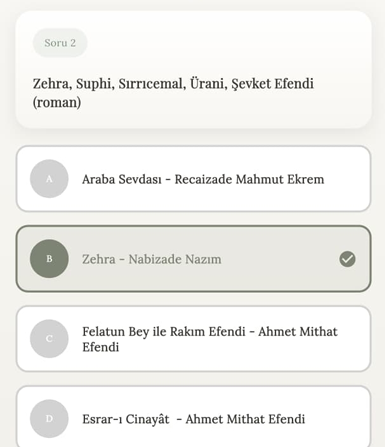The width and height of the screenshot is (385, 447).
Task: Click the dark B letter circle icon
Action: 49,259
